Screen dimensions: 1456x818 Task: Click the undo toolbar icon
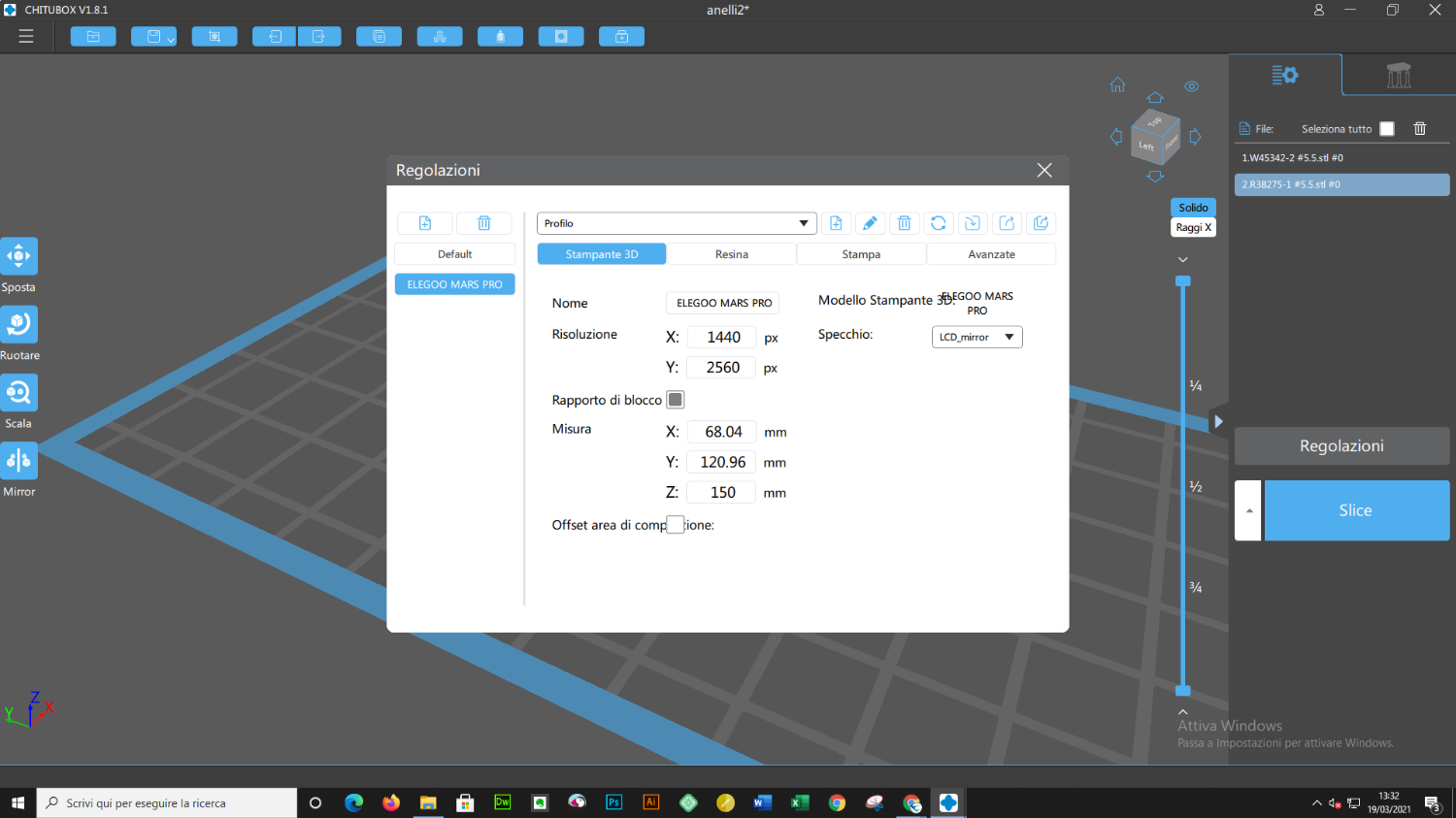(275, 37)
